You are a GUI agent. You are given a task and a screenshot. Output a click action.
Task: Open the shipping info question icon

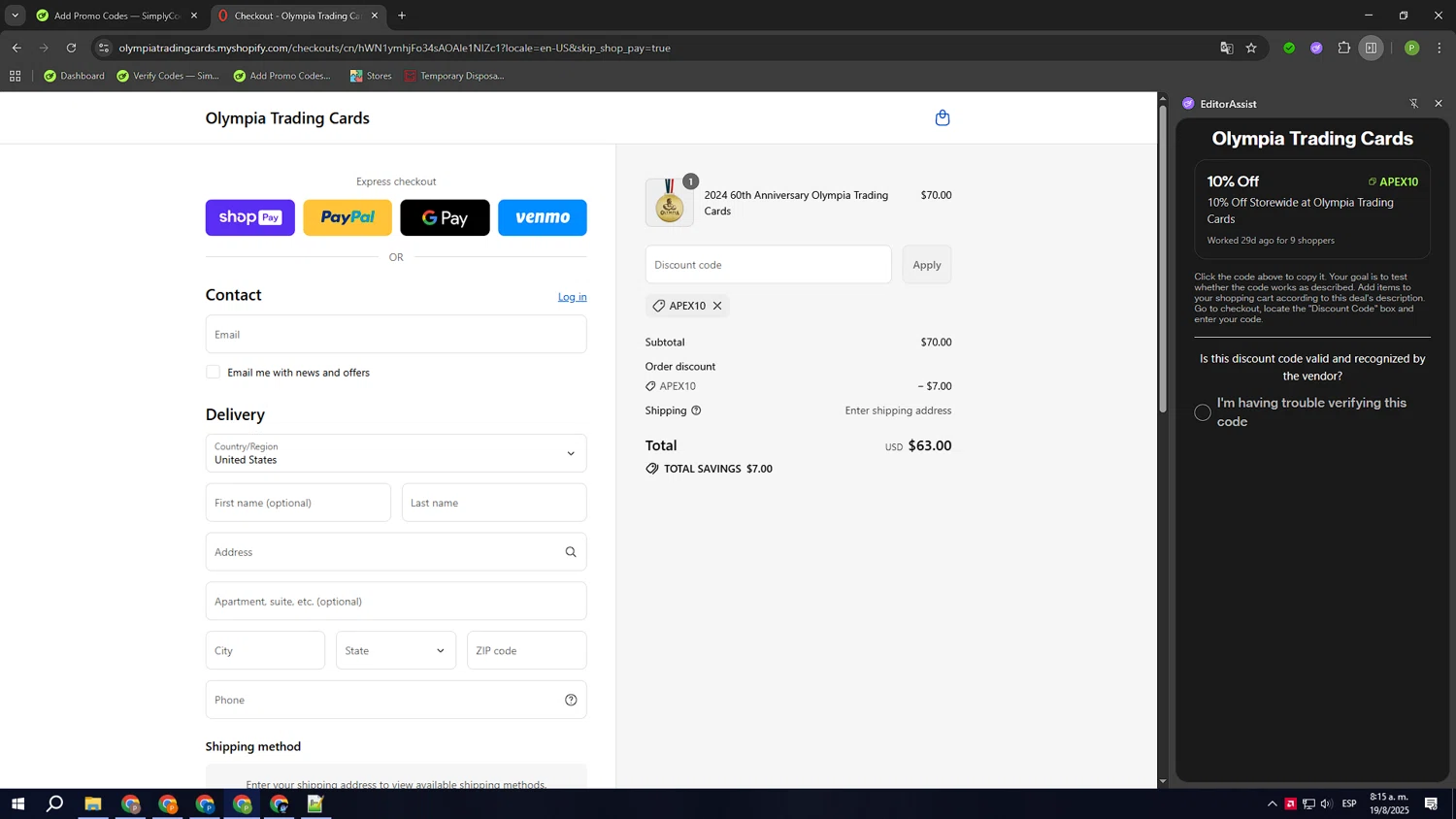tap(696, 410)
